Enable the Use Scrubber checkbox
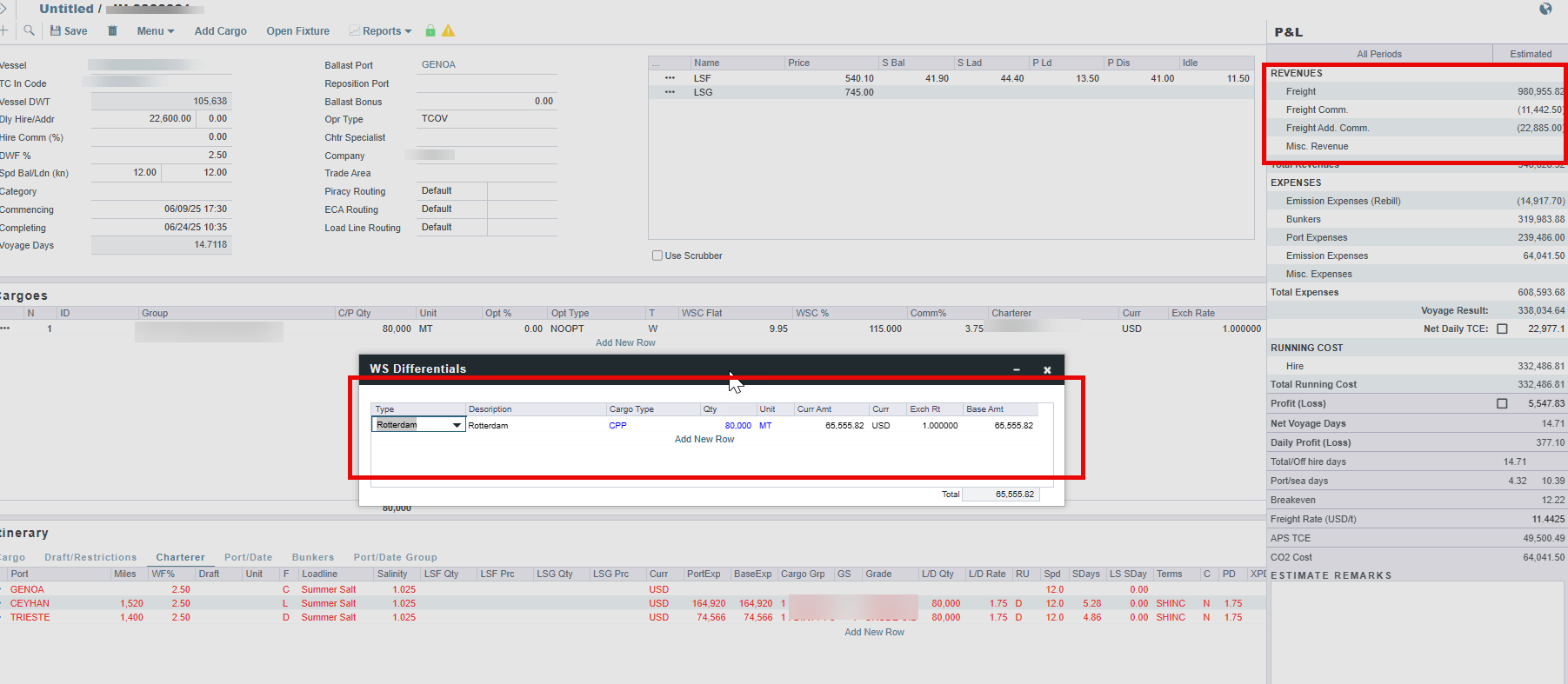The image size is (1568, 684). [657, 256]
